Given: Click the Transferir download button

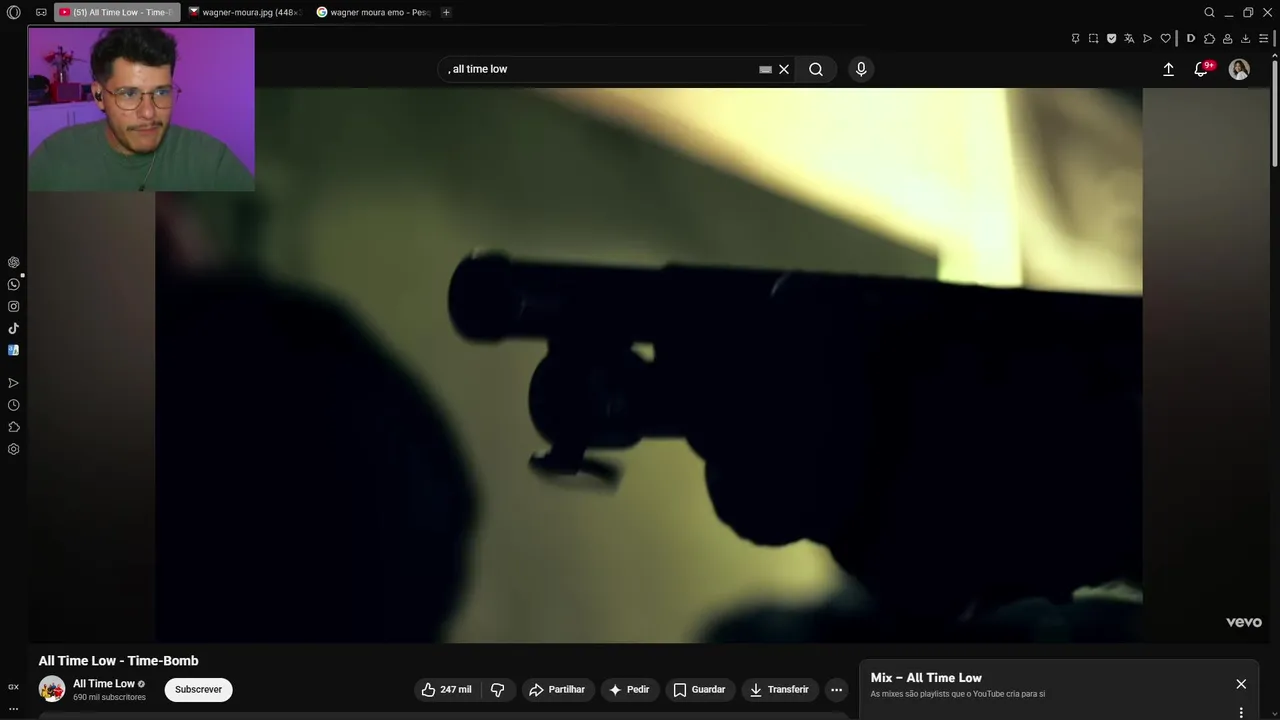Looking at the screenshot, I should click(779, 690).
